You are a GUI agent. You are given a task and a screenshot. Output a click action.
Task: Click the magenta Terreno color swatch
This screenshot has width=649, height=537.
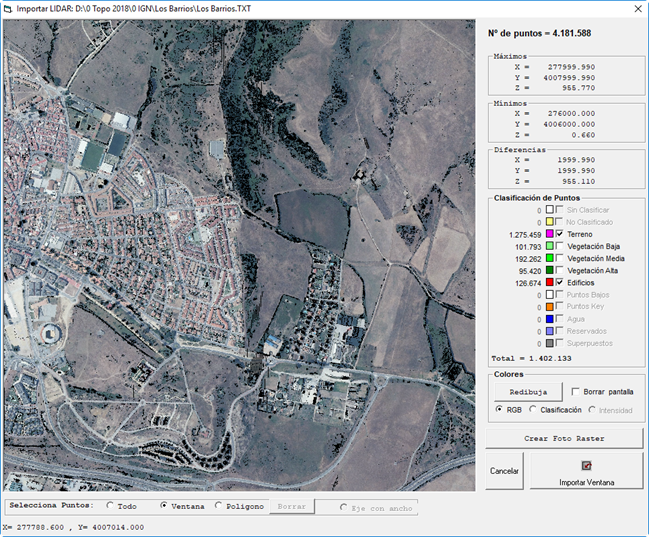550,234
